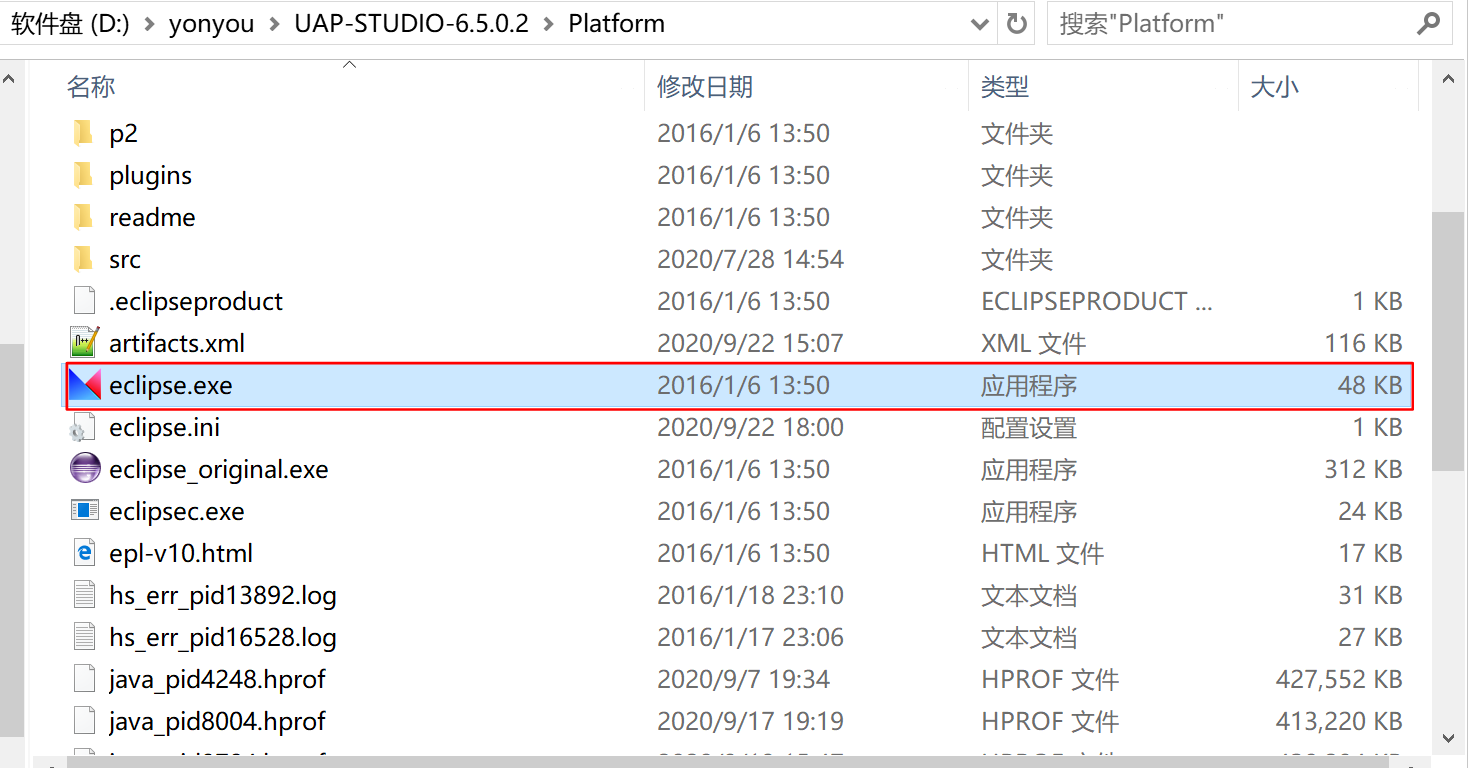Select the src folder name
Viewport: 1468px width, 768px height.
point(125,259)
